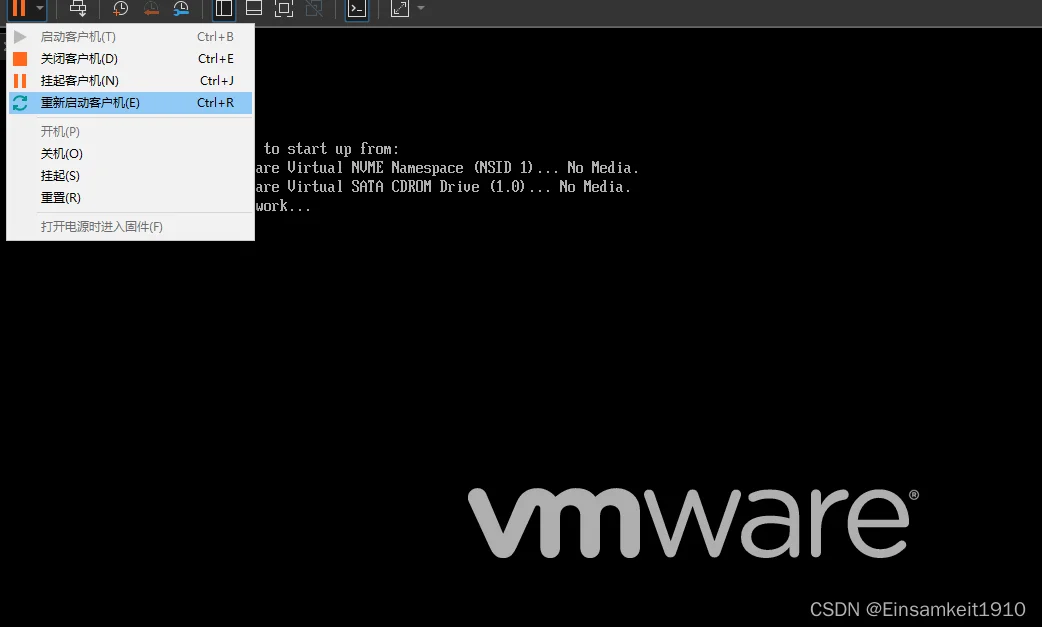The width and height of the screenshot is (1042, 627).
Task: Revert to snapshot using the clock-arrow icon
Action: point(151,8)
